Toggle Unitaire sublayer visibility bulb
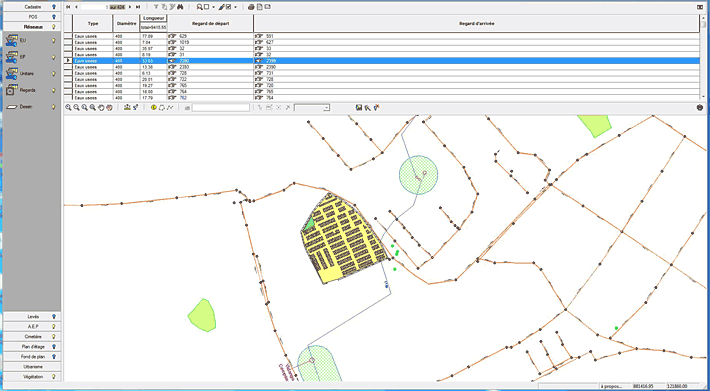This screenshot has height=391, width=710. (53, 73)
